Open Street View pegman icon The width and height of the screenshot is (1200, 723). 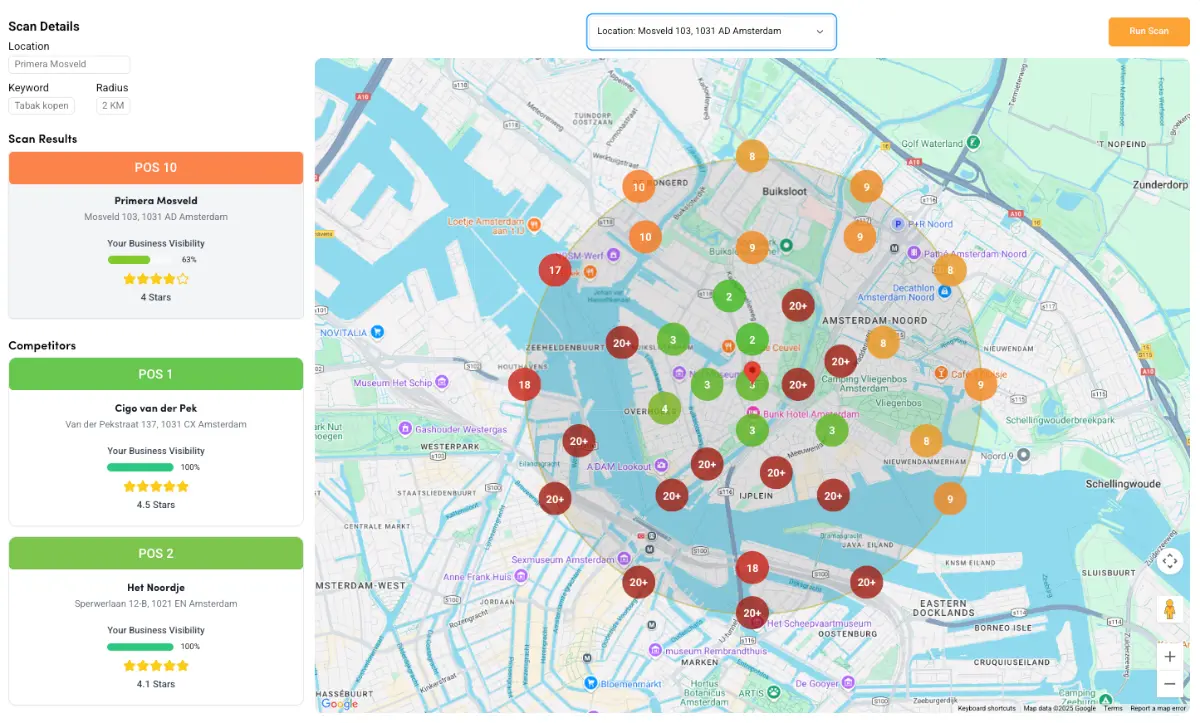point(1169,609)
